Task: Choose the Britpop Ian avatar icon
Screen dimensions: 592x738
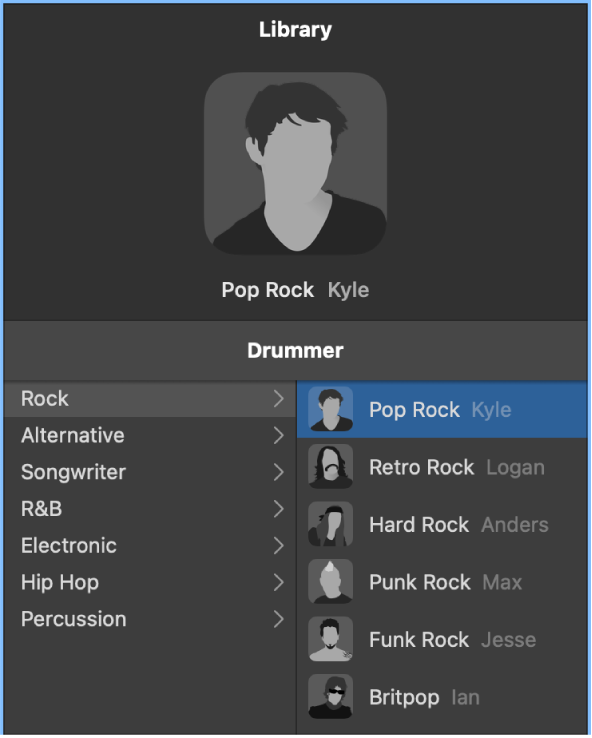Action: pyautogui.click(x=330, y=697)
